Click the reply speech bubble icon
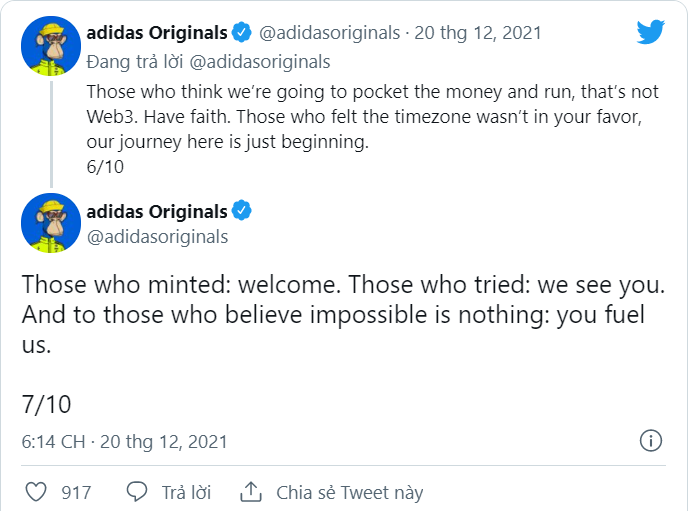This screenshot has height=511, width=688. [x=137, y=492]
